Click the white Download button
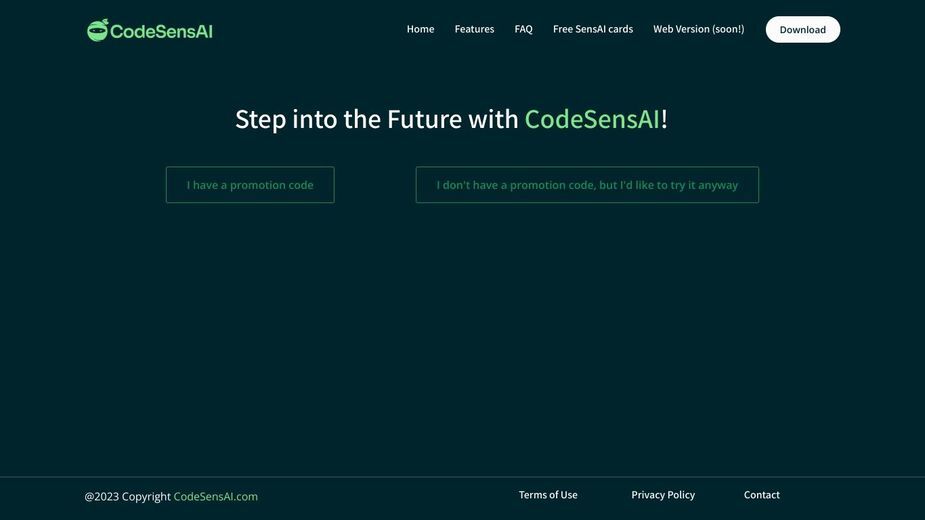Screen dimensions: 925x520 (802, 30)
